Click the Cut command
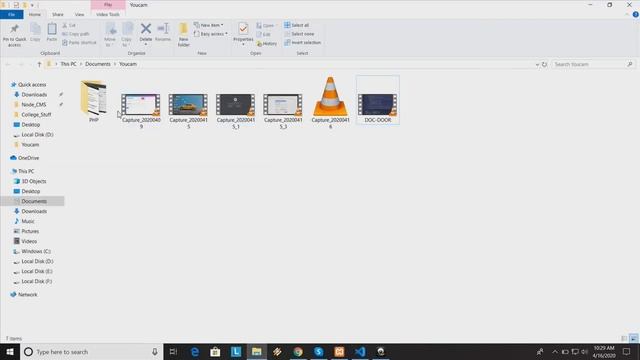This screenshot has height=360, width=640. (69, 25)
